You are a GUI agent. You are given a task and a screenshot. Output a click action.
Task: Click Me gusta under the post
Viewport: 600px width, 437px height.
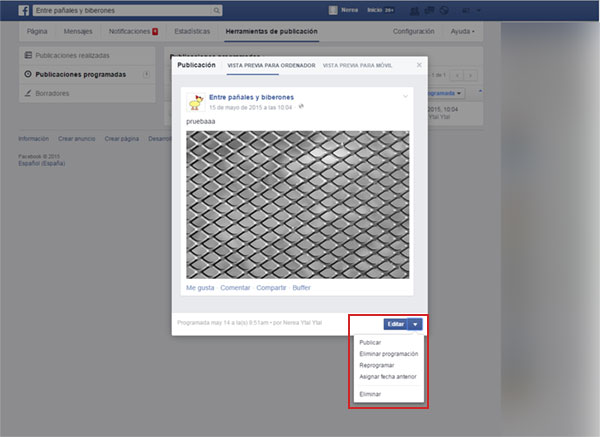(200, 288)
